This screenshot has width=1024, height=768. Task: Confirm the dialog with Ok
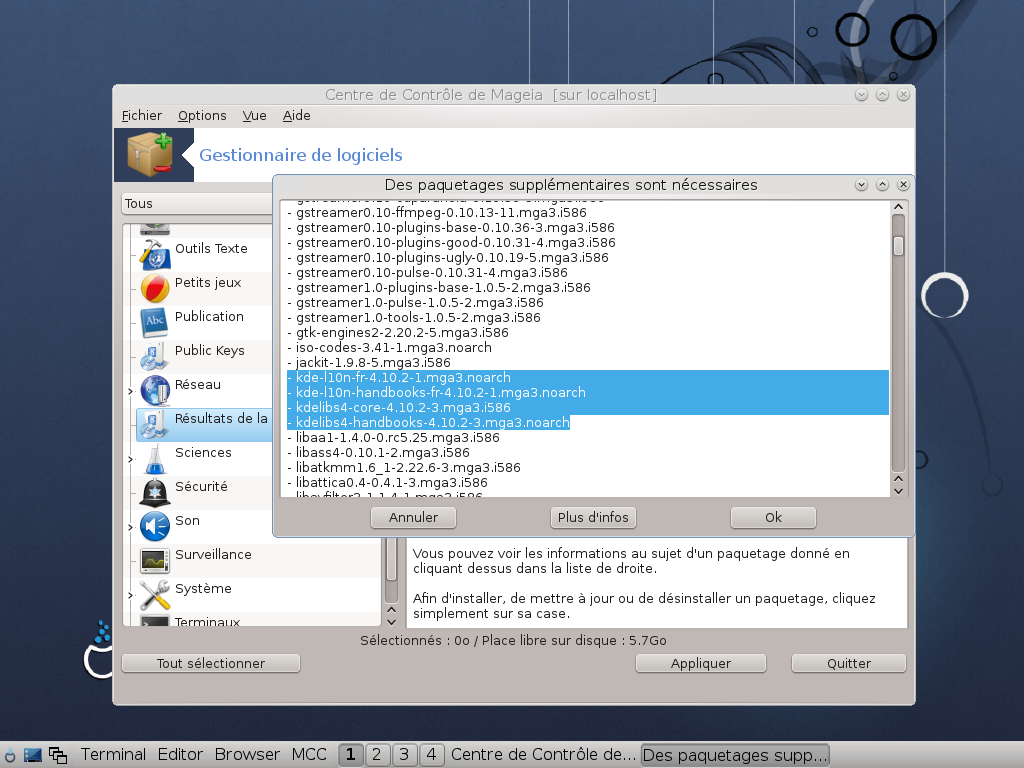(x=773, y=517)
